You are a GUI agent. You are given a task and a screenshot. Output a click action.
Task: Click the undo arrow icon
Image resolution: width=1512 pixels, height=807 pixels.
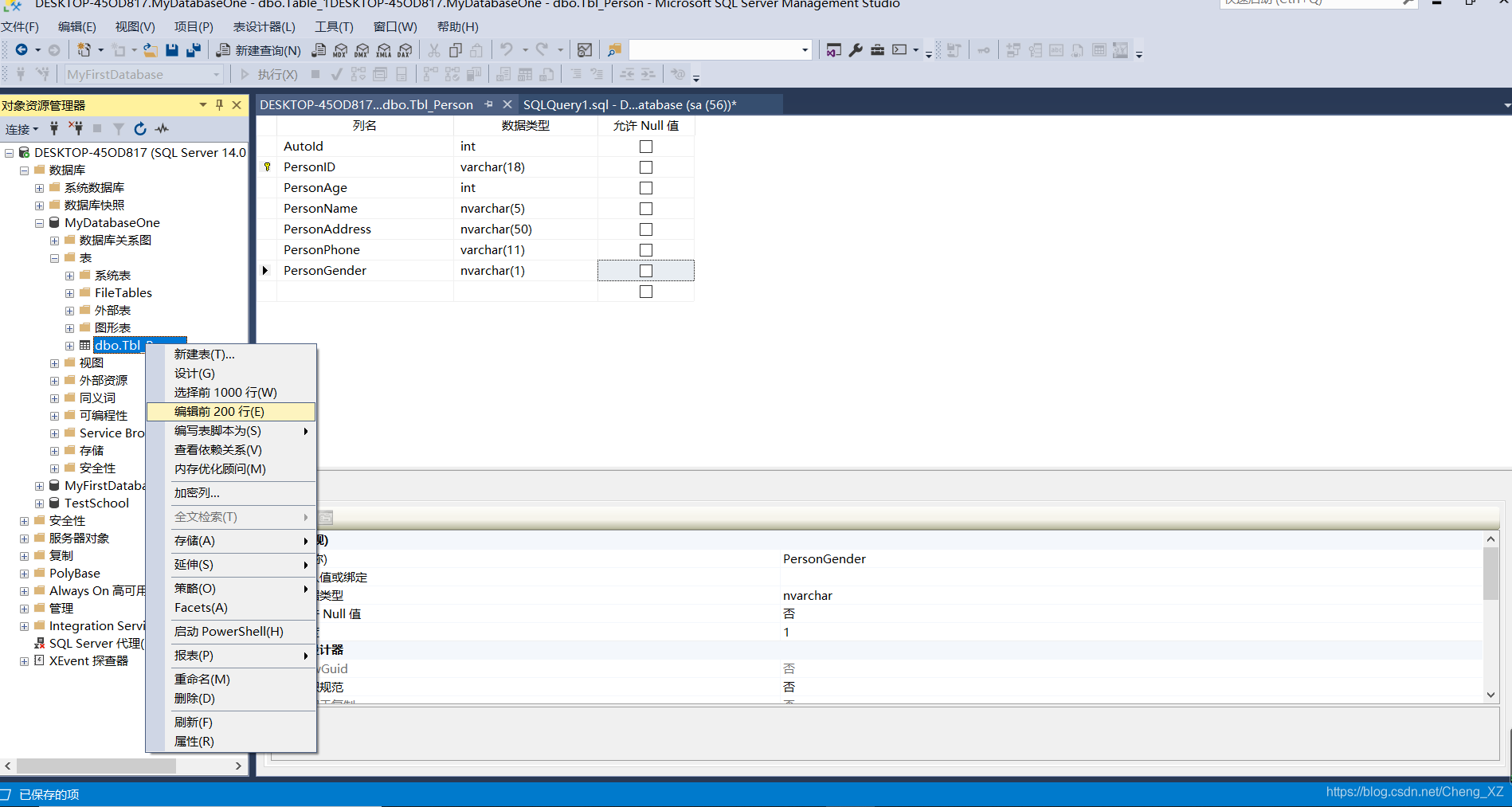[x=507, y=50]
